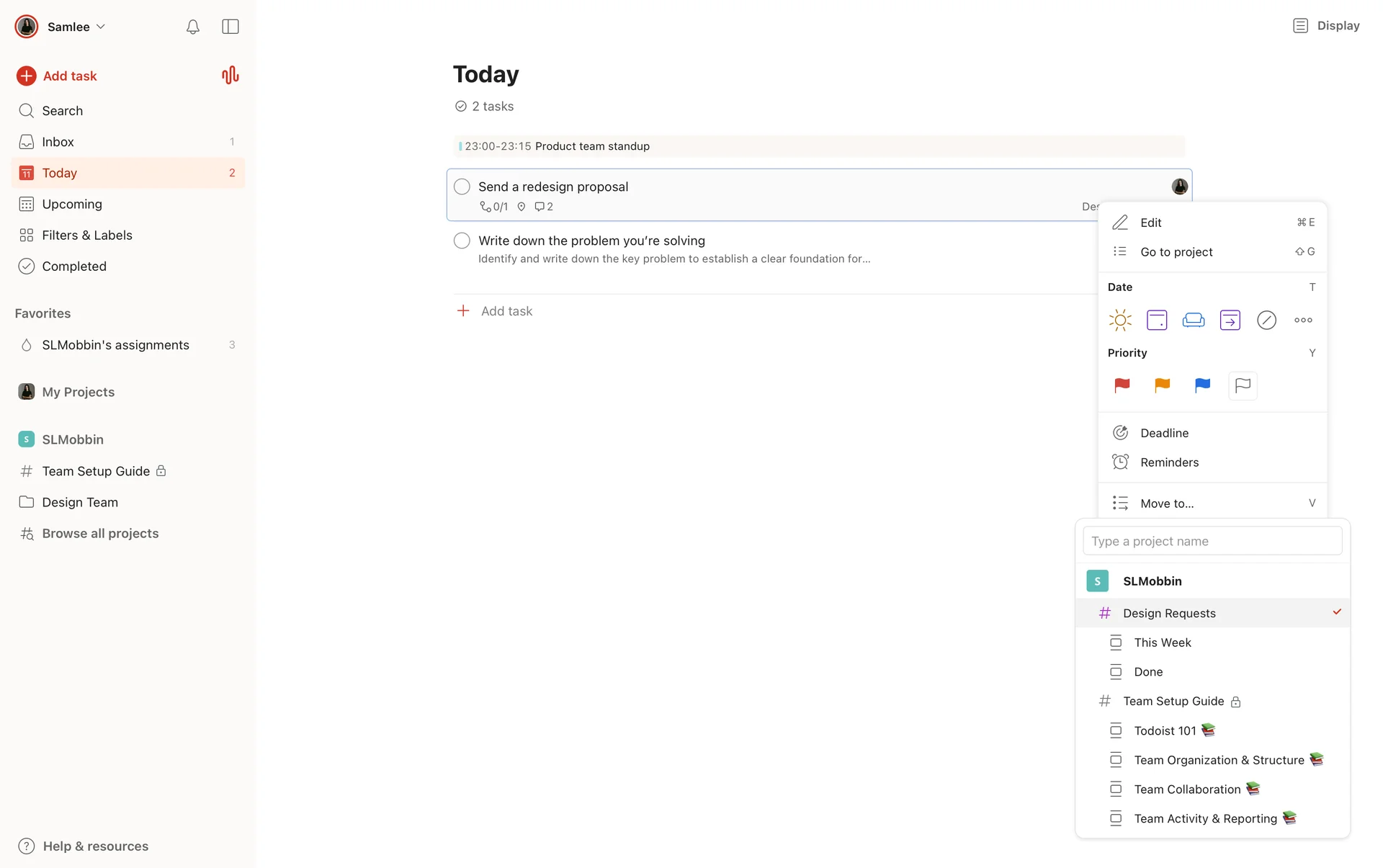Click the red voice waveform icon
This screenshot has width=1383, height=868.
pyautogui.click(x=230, y=76)
